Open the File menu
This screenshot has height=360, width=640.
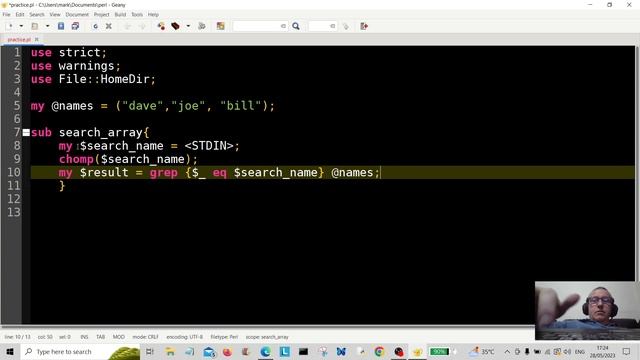coord(7,14)
